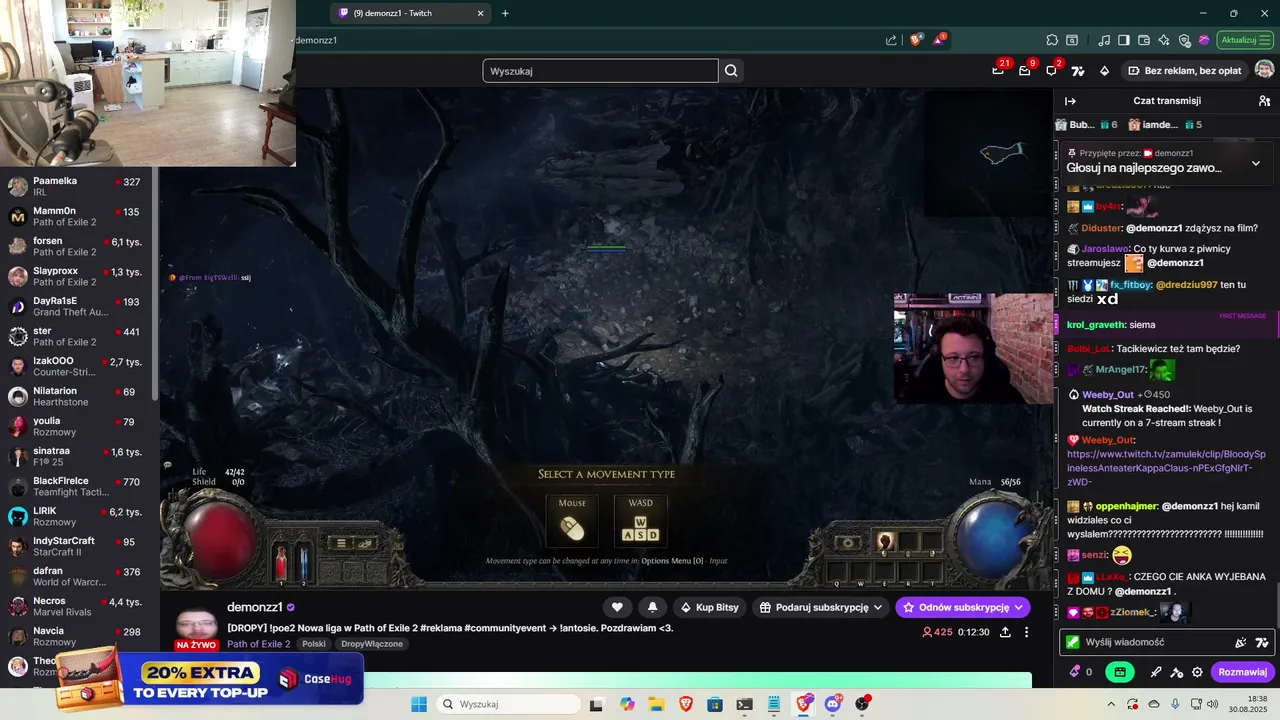
Task: Open Twitch notifications inbox with 9 badge
Action: (x=1025, y=70)
